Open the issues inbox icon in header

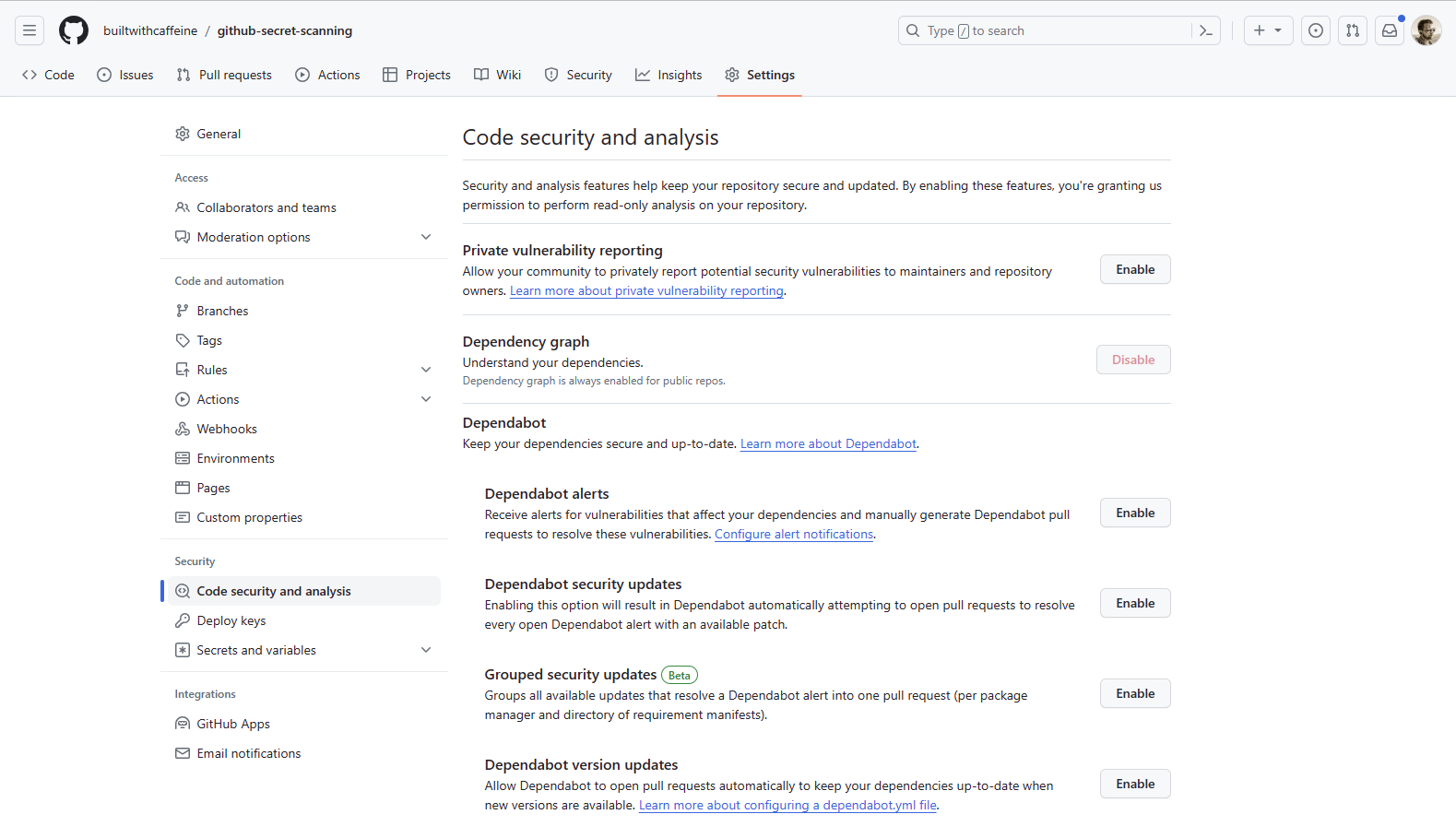click(x=1316, y=30)
